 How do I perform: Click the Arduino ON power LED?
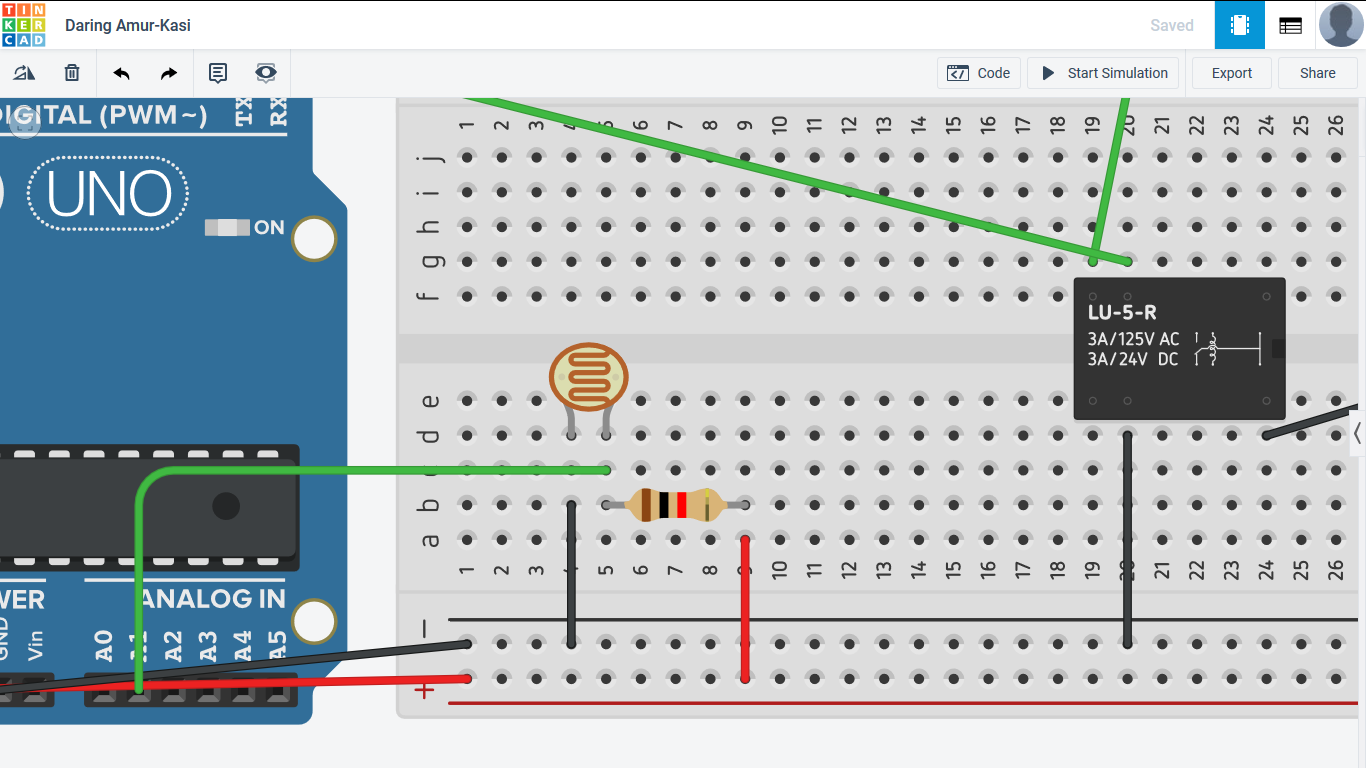coord(227,227)
